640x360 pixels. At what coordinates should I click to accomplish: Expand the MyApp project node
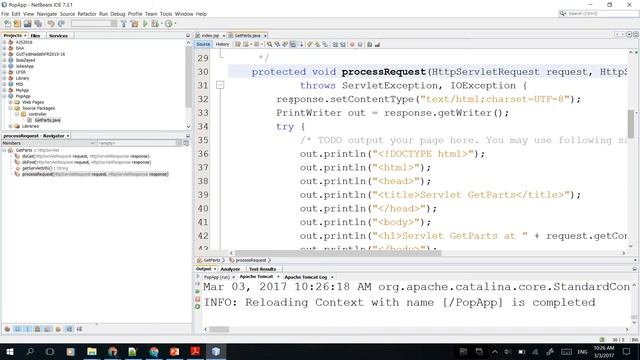click(x=4, y=90)
